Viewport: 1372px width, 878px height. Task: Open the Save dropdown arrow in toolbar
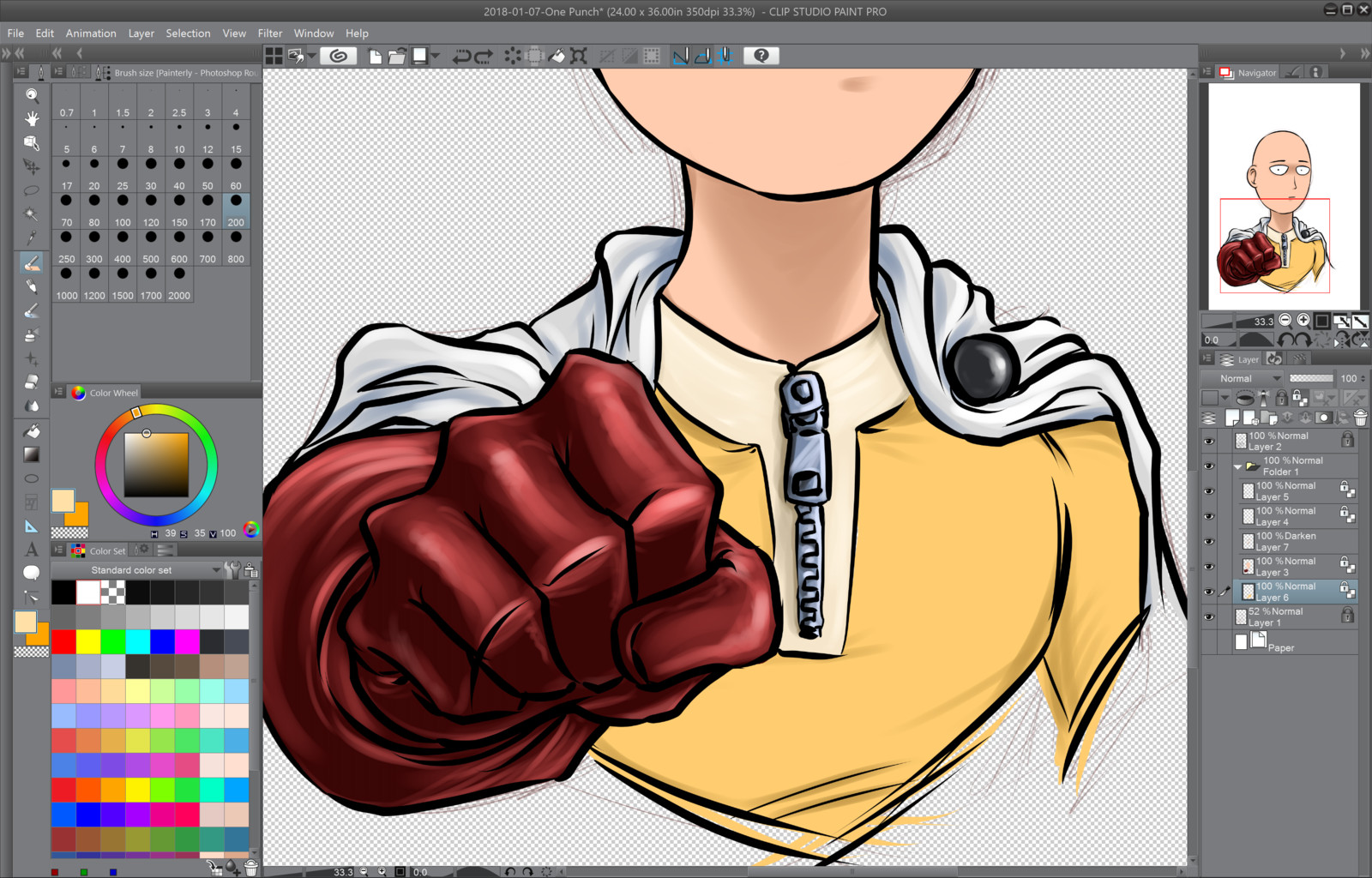tap(436, 56)
